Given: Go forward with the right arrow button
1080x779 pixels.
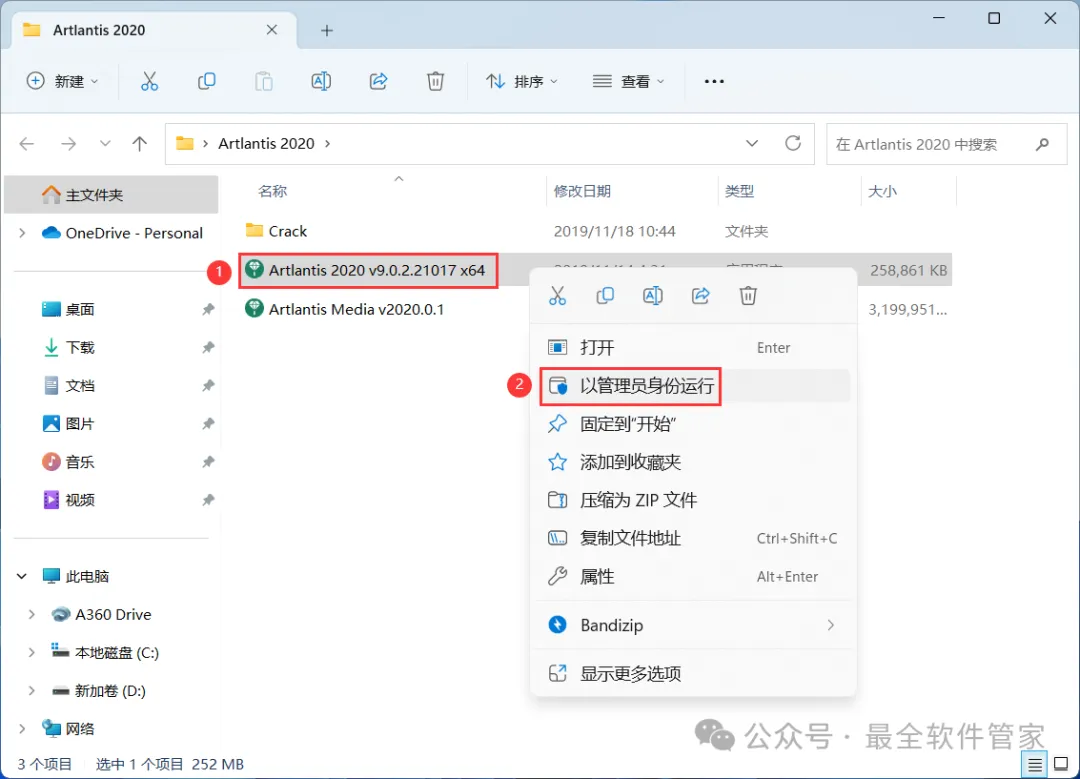Looking at the screenshot, I should 68,143.
